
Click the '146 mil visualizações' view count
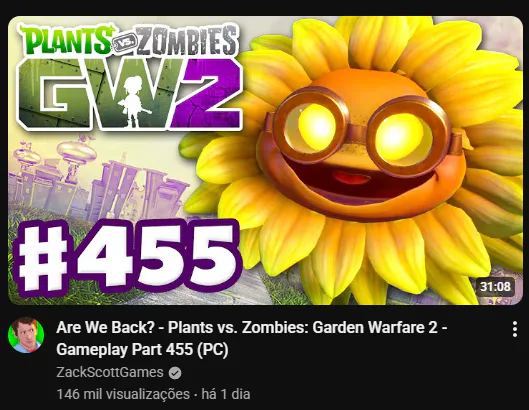click(x=123, y=394)
